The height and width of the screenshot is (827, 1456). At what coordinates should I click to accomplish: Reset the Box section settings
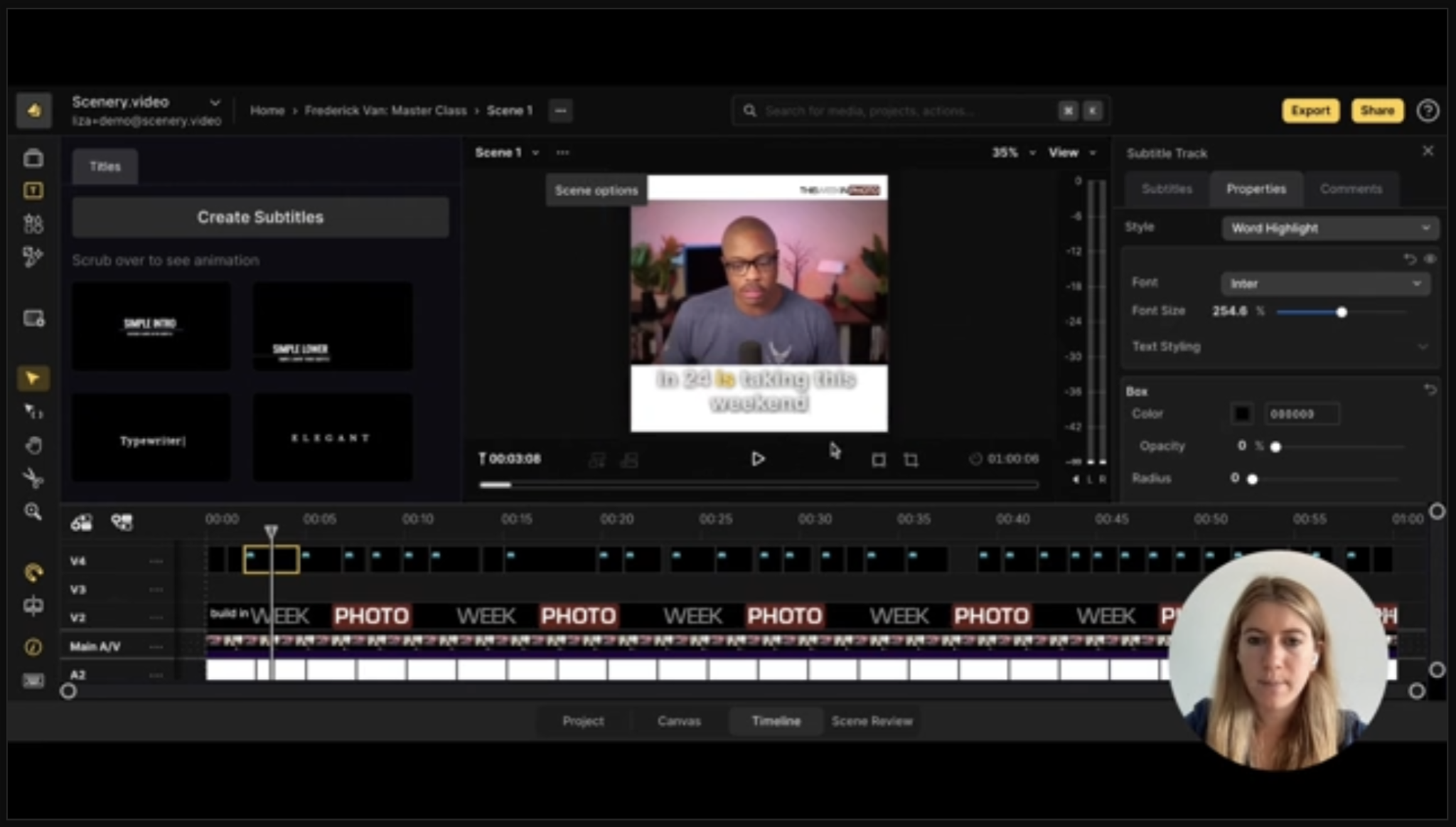click(x=1430, y=390)
